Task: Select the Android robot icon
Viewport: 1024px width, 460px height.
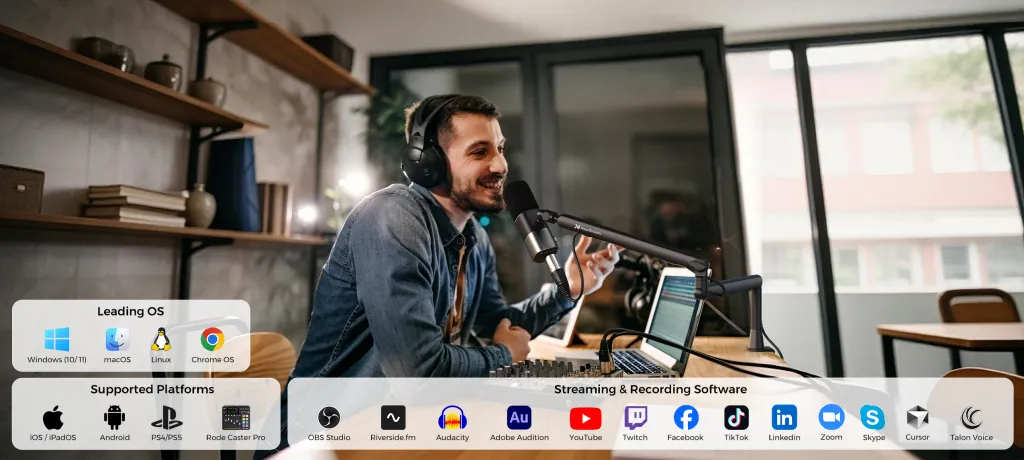Action: (114, 417)
